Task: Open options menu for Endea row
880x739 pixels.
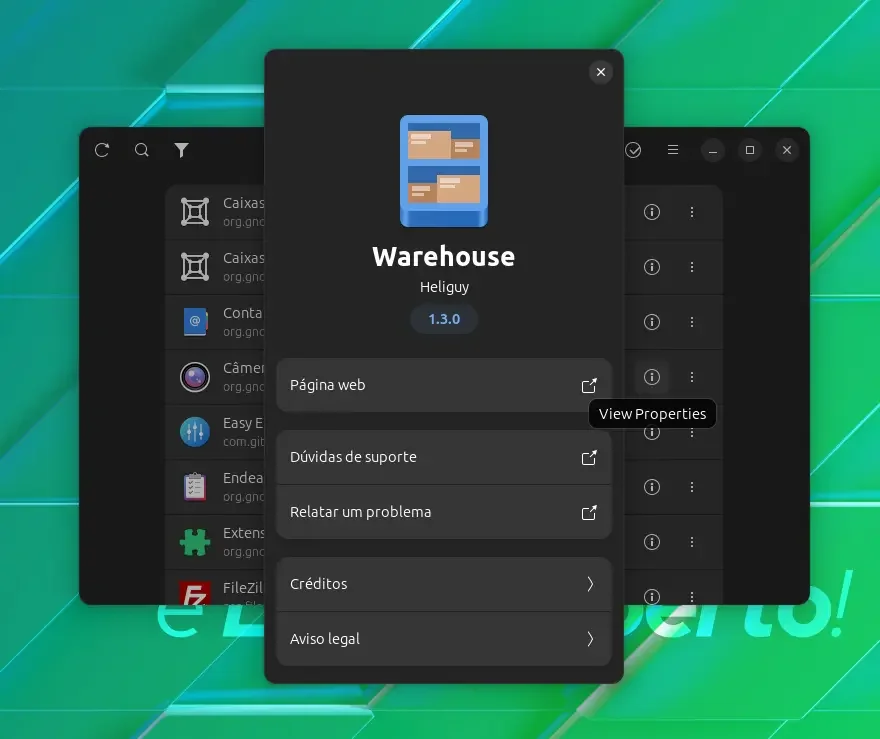Action: pos(692,487)
